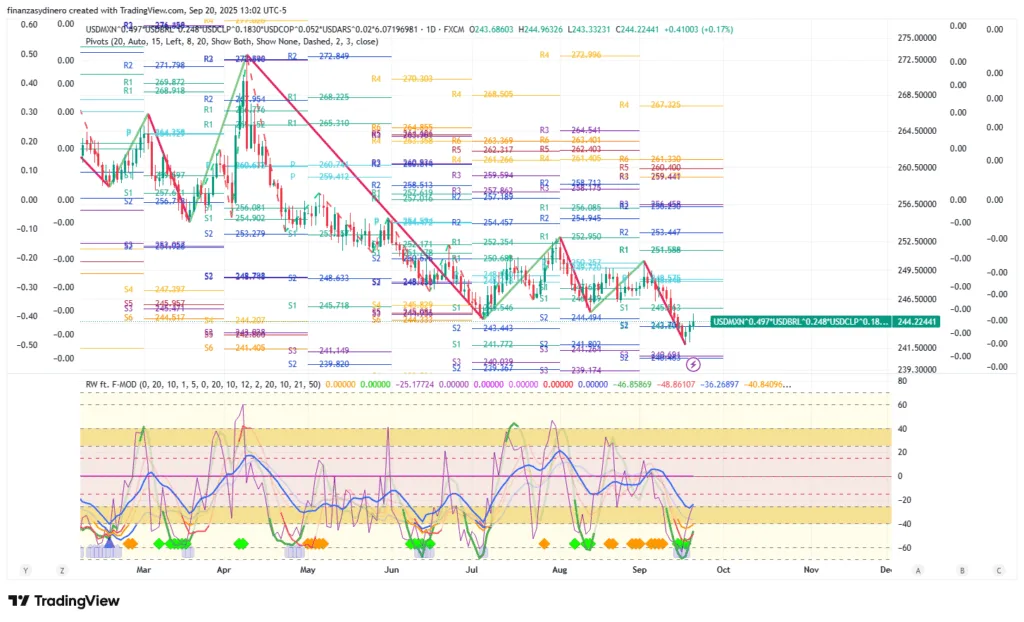Click the open value O243.68603
The height and width of the screenshot is (622, 1024).
(x=491, y=29)
